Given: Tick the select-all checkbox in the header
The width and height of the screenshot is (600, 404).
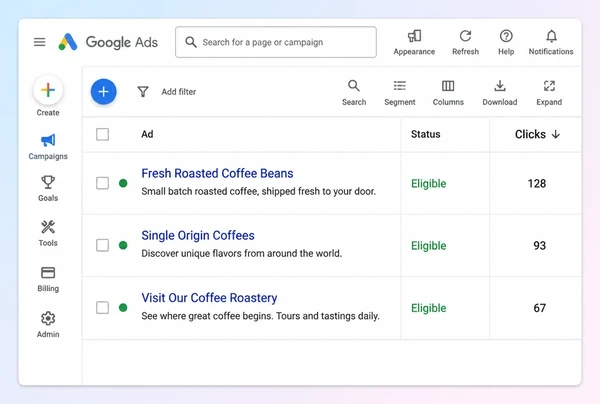Looking at the screenshot, I should click(x=102, y=134).
